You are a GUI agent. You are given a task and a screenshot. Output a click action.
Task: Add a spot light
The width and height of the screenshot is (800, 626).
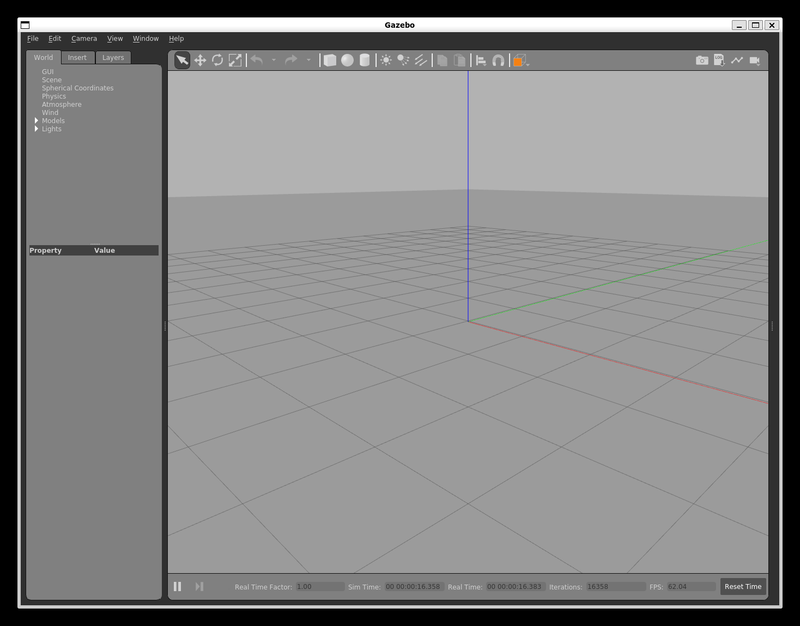403,60
